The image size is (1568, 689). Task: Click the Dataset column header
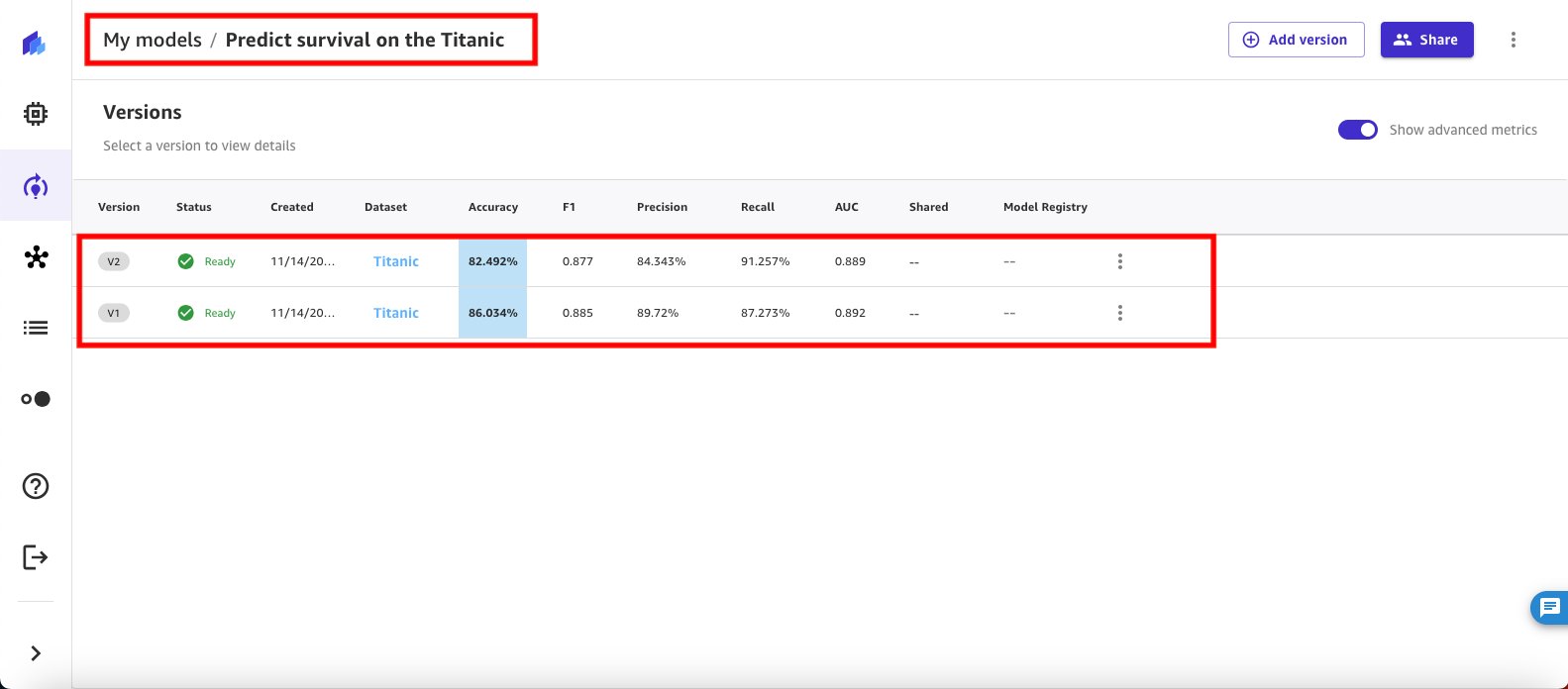385,207
